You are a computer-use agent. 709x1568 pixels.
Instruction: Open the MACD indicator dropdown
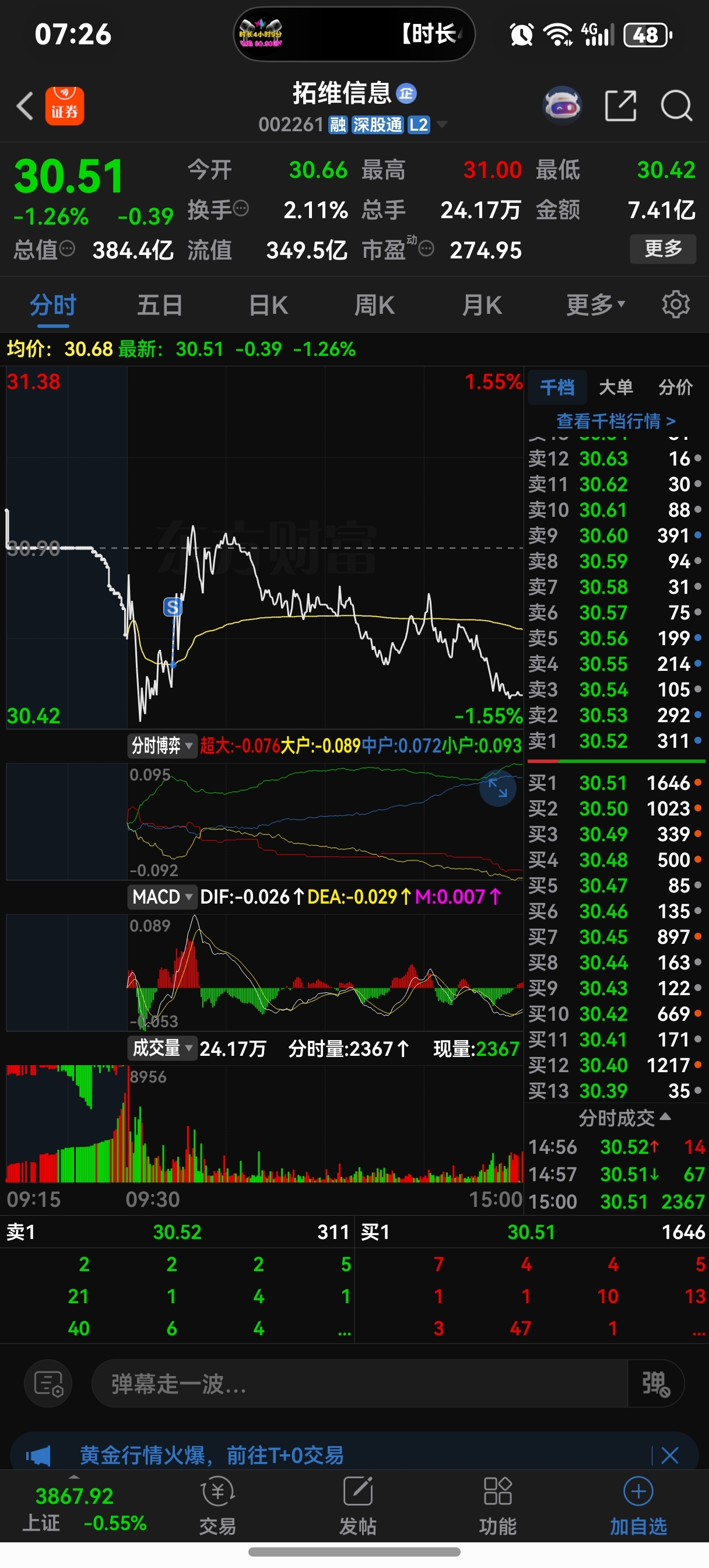tap(163, 897)
